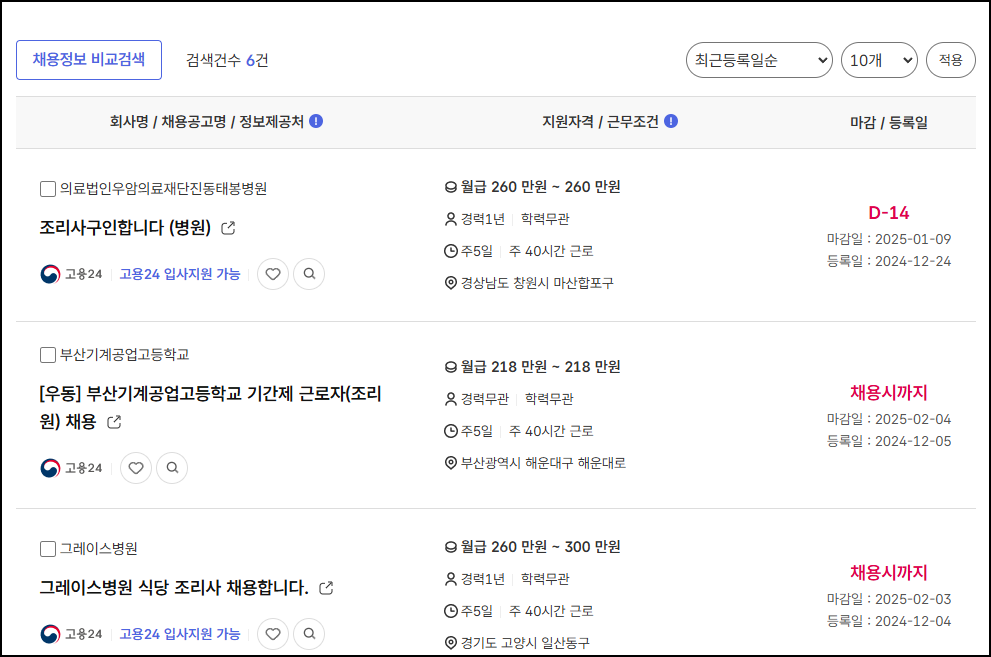Open the magnifier preview for 부산기계공업고등학교 posting
This screenshot has width=991, height=657.
tap(171, 467)
